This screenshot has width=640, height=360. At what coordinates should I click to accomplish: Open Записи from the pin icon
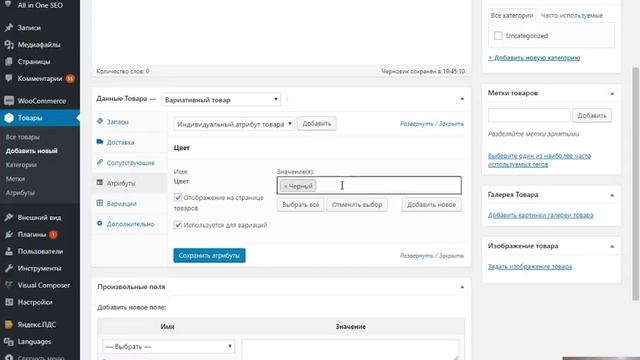9,28
